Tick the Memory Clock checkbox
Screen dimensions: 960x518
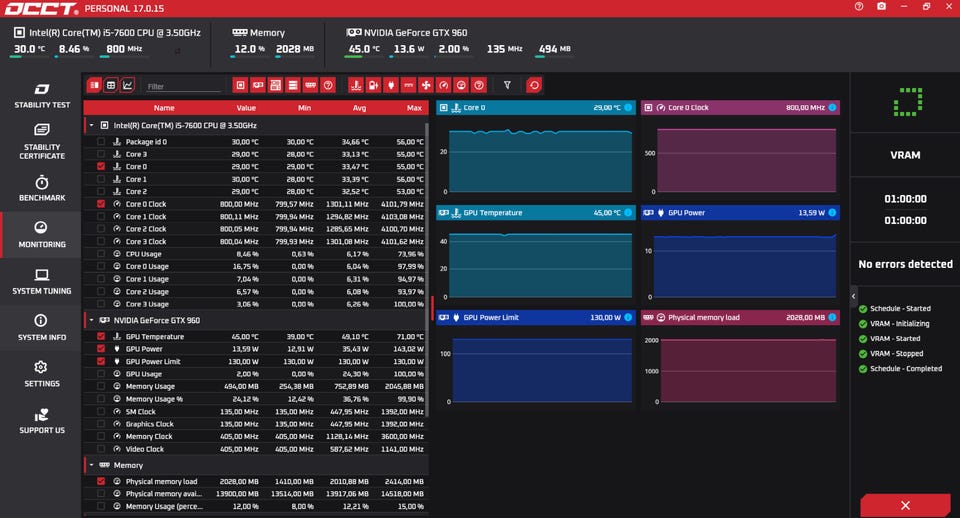(x=100, y=436)
